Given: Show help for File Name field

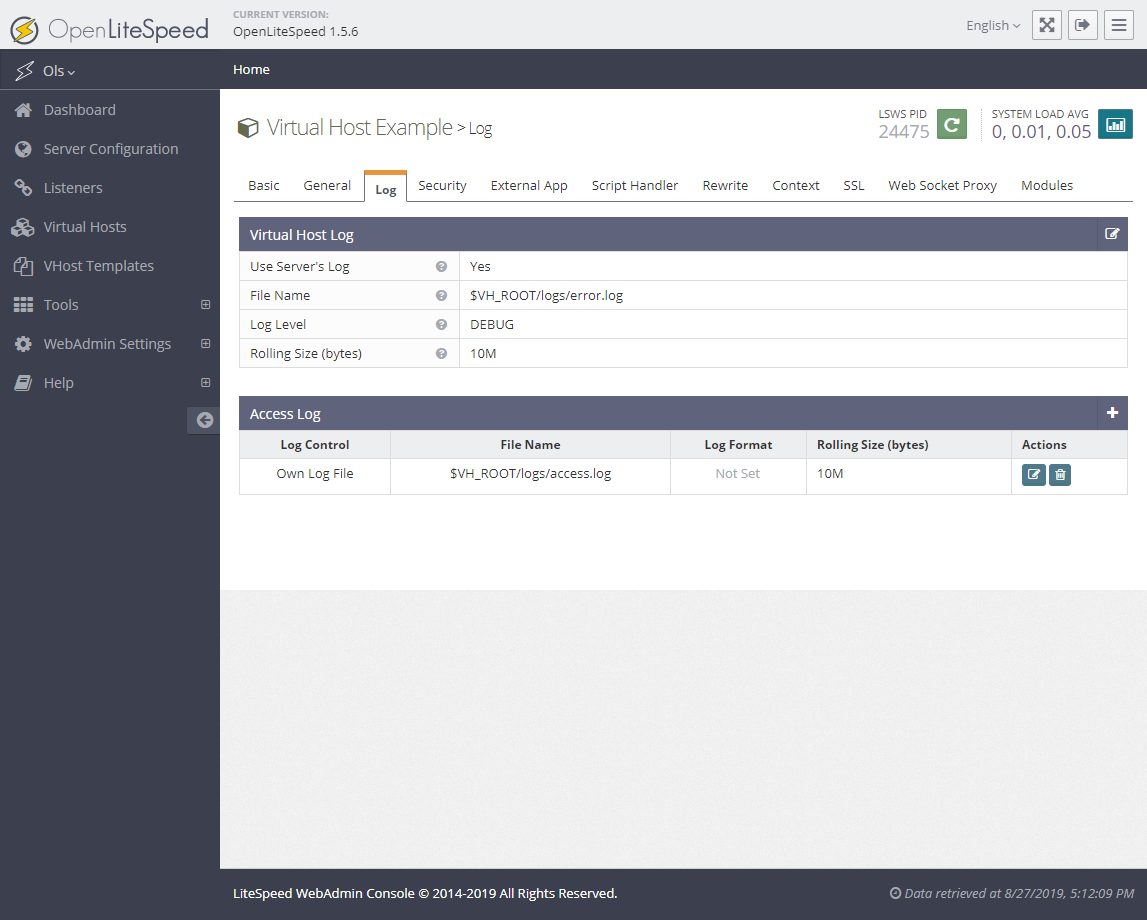Looking at the screenshot, I should pyautogui.click(x=441, y=295).
